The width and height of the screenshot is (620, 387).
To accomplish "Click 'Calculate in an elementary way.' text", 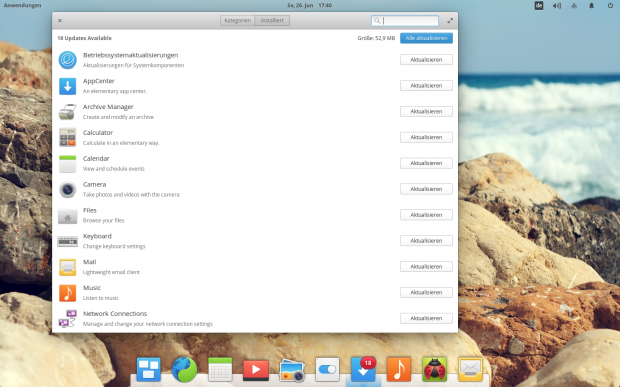I will click(x=121, y=143).
